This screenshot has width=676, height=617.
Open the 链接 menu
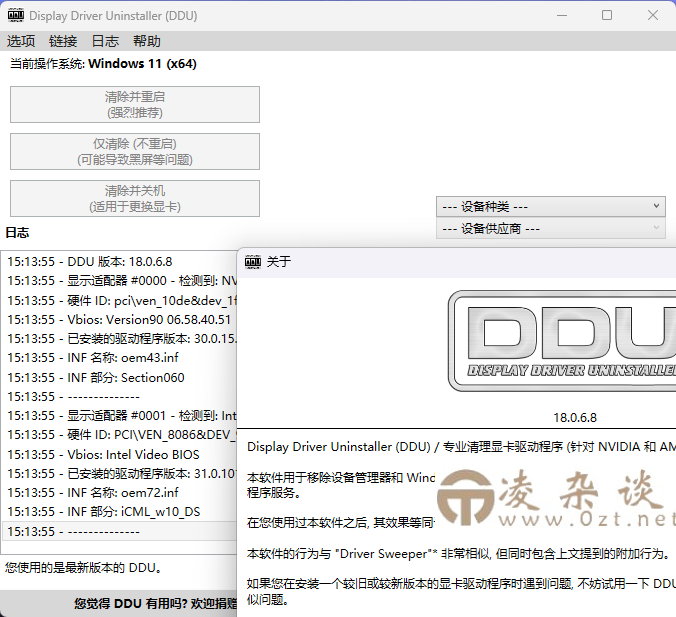pos(63,41)
